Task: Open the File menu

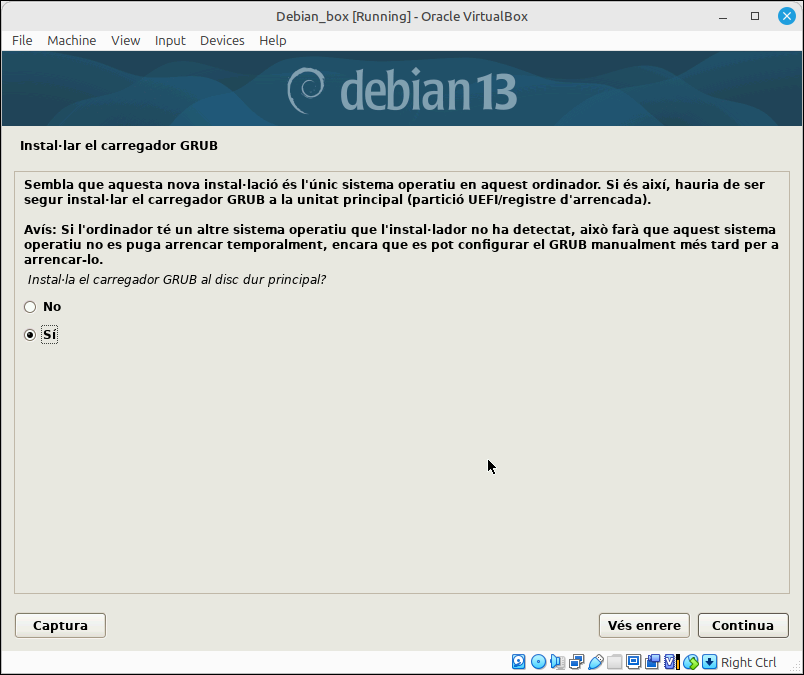Action: 22,41
